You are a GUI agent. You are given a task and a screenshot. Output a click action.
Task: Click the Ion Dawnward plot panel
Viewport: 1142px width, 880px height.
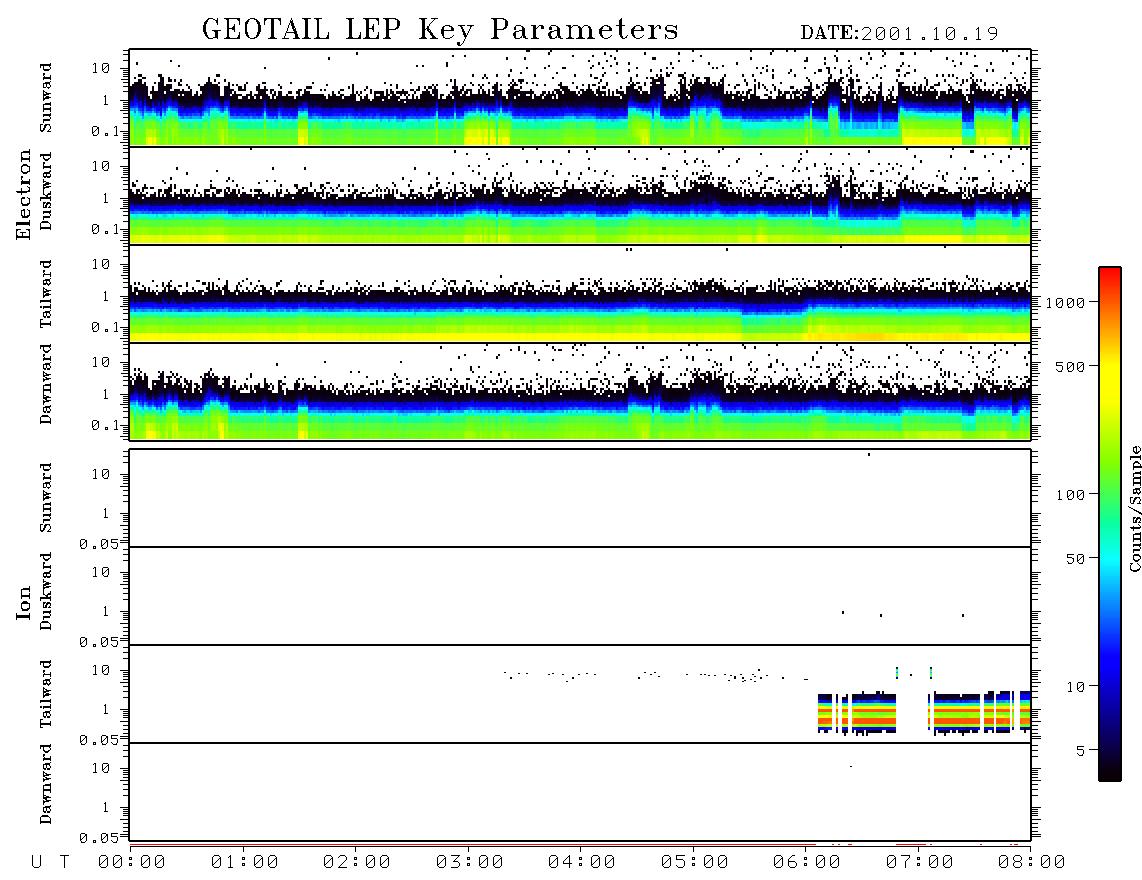pos(580,792)
